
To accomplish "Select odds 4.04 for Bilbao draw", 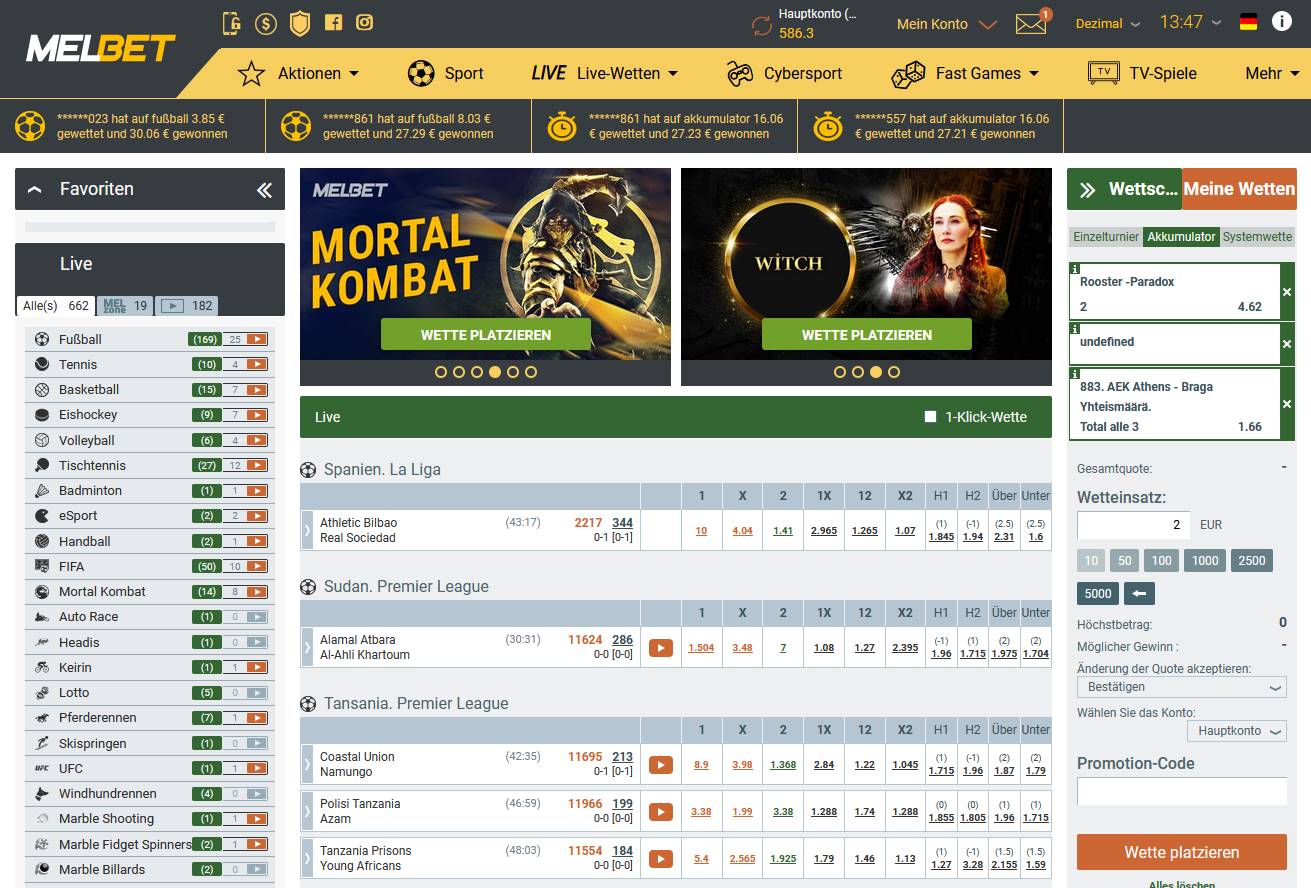I will 742,531.
